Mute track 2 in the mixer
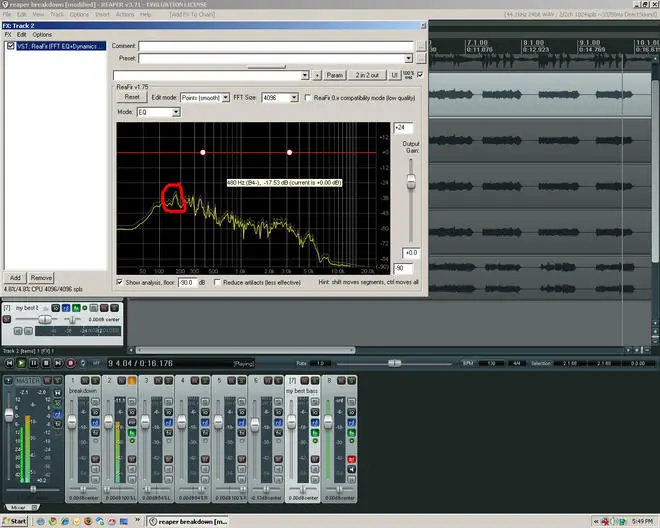Image resolution: width=660 pixels, height=528 pixels. click(122, 380)
